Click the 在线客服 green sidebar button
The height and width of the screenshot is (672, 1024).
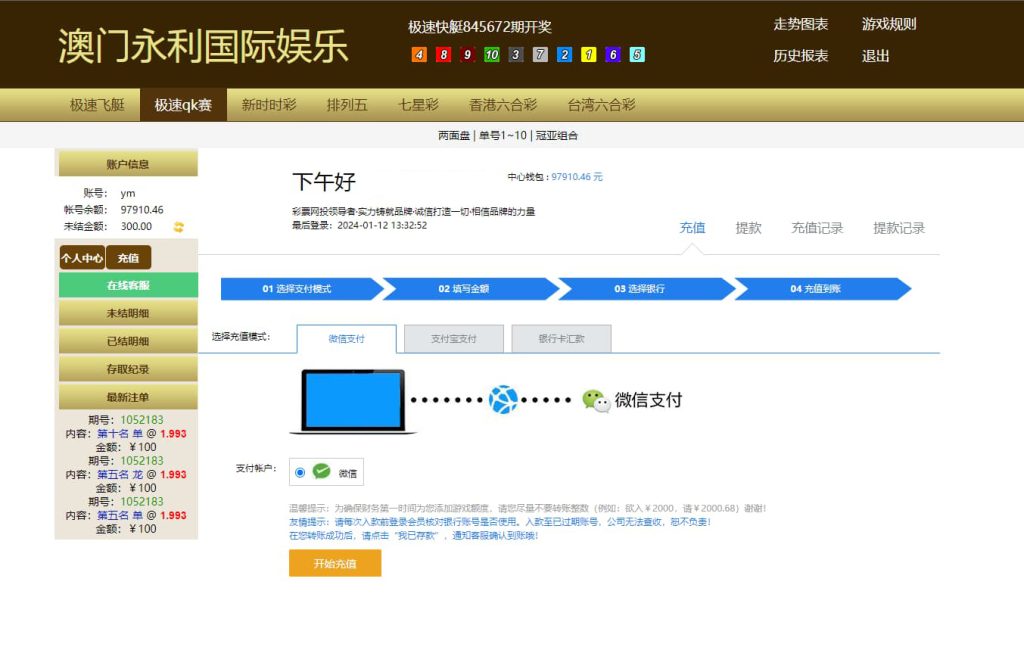pos(127,285)
